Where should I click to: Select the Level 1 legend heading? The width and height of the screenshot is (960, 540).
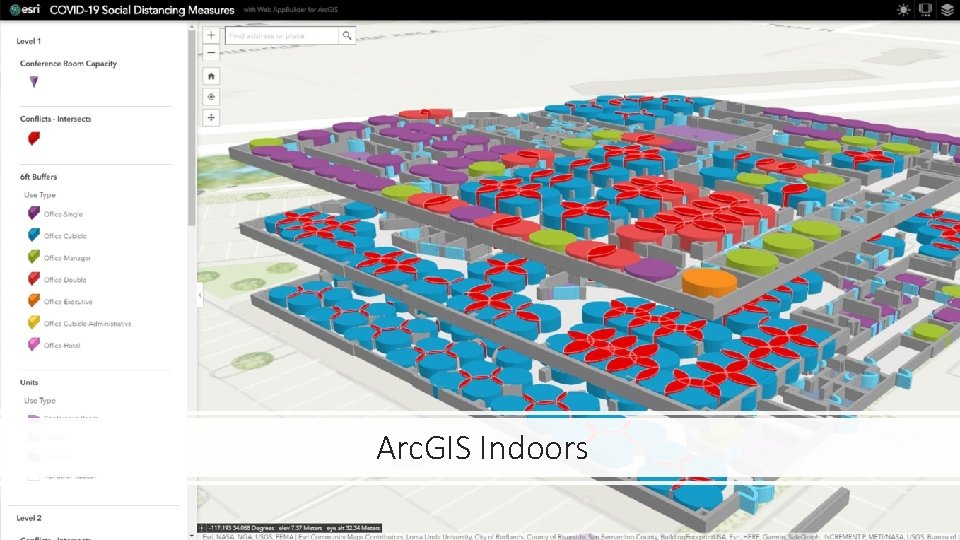pos(29,41)
